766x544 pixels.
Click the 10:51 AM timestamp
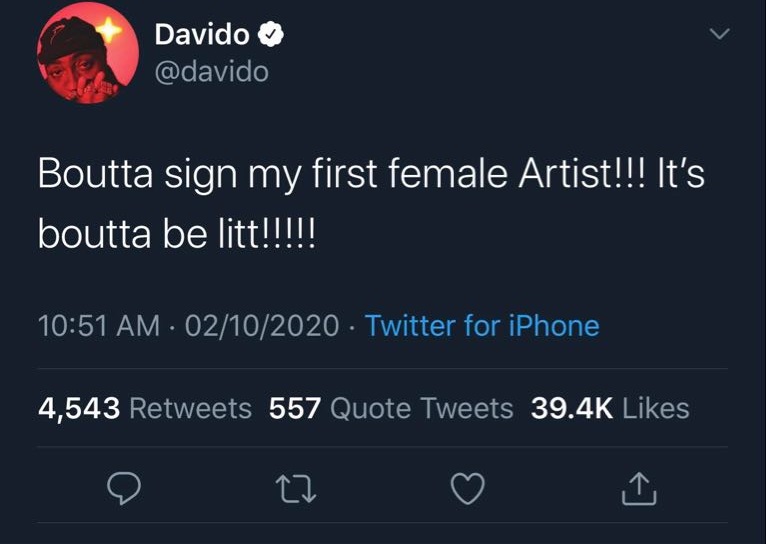[x=98, y=326]
